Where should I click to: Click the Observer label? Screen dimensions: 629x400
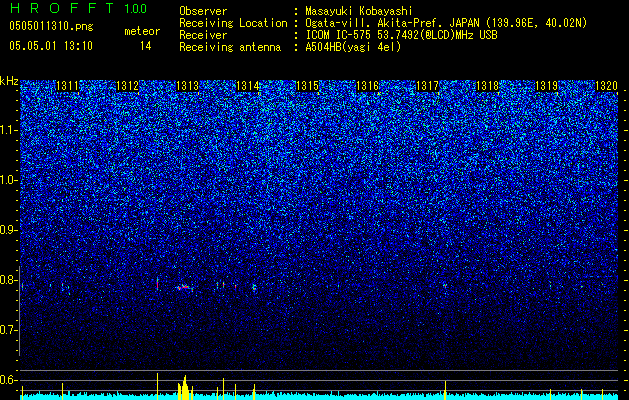click(x=203, y=11)
